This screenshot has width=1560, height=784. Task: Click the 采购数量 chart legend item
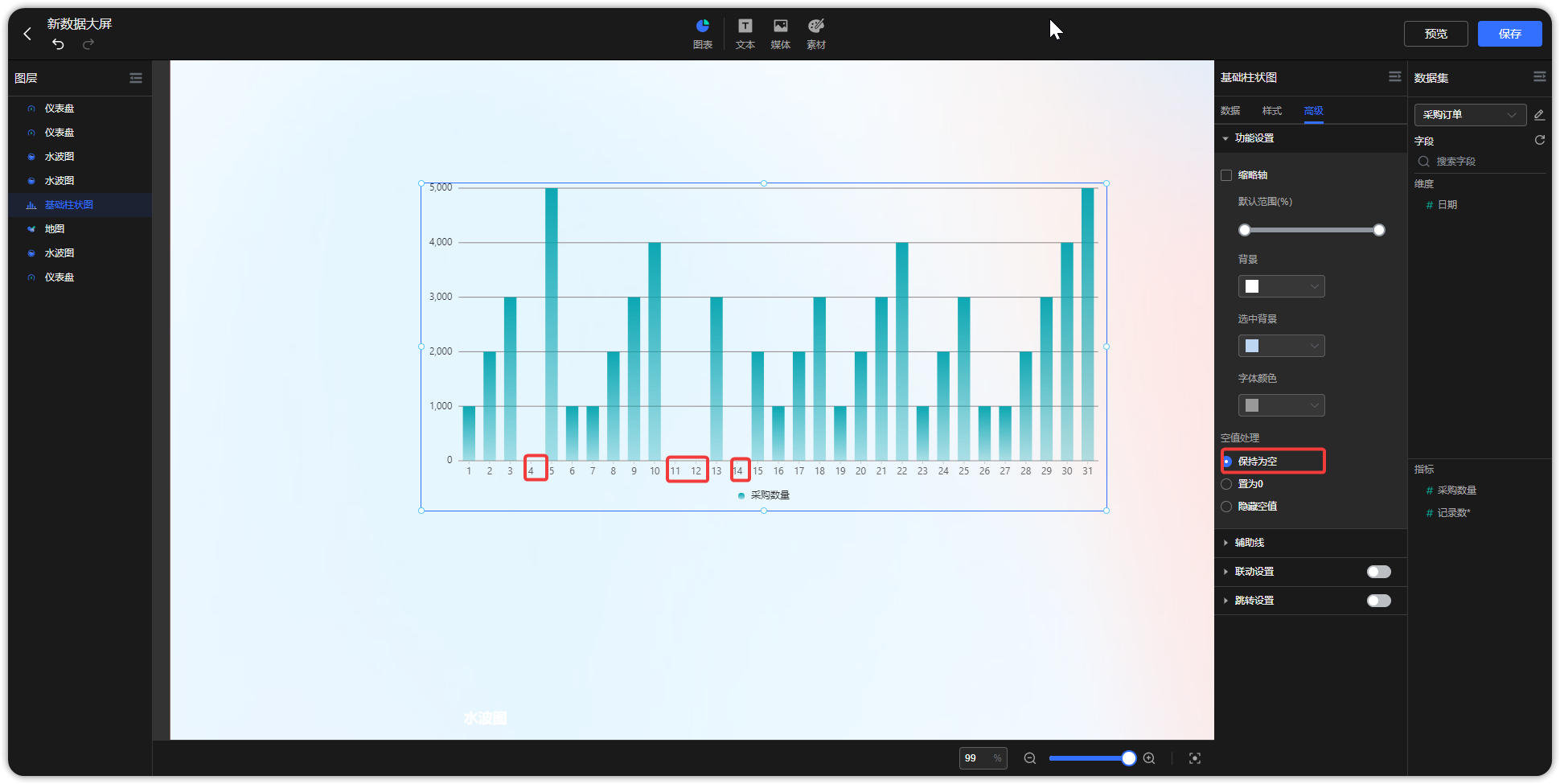pos(764,495)
